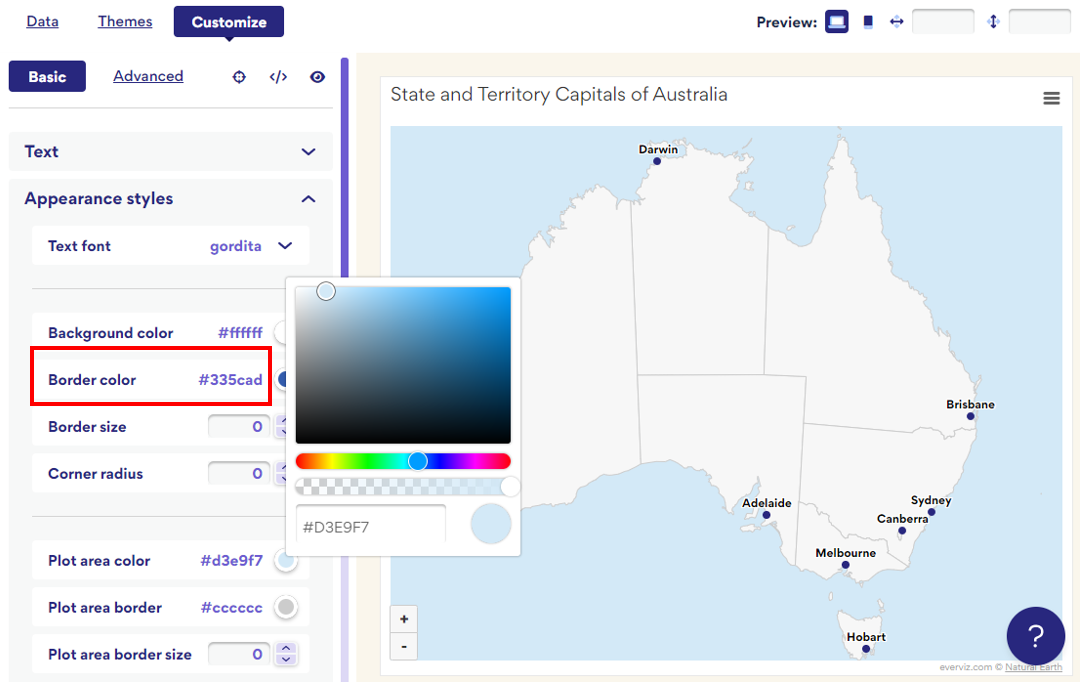
Task: Click the Plot area color swatch
Action: click(x=286, y=560)
